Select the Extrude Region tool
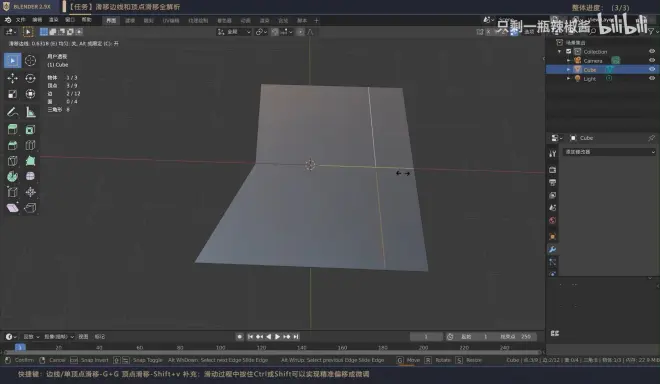This screenshot has width=660, height=384. coord(13,130)
